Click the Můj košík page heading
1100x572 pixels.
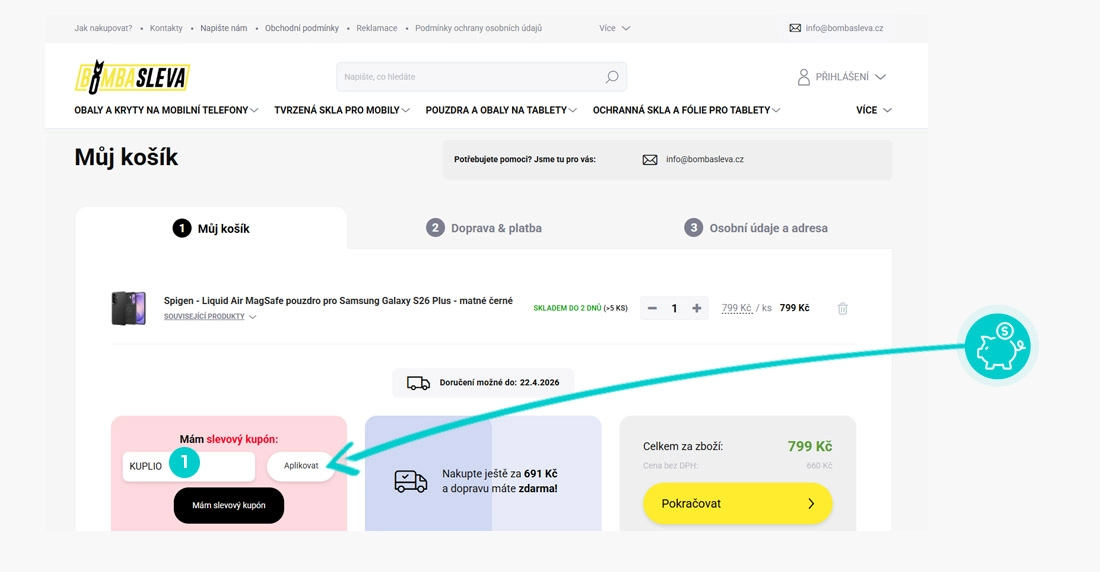click(126, 158)
